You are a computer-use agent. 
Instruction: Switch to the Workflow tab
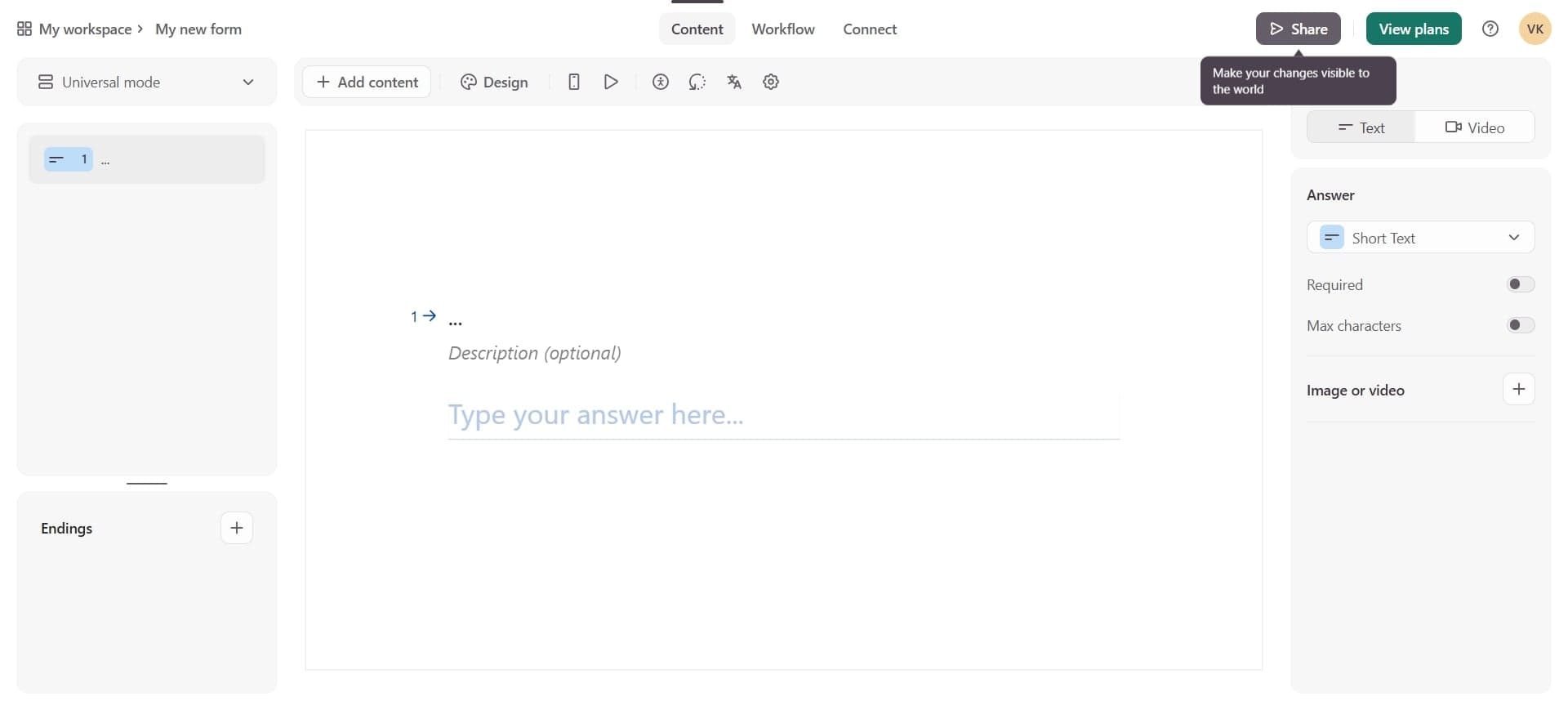(782, 29)
